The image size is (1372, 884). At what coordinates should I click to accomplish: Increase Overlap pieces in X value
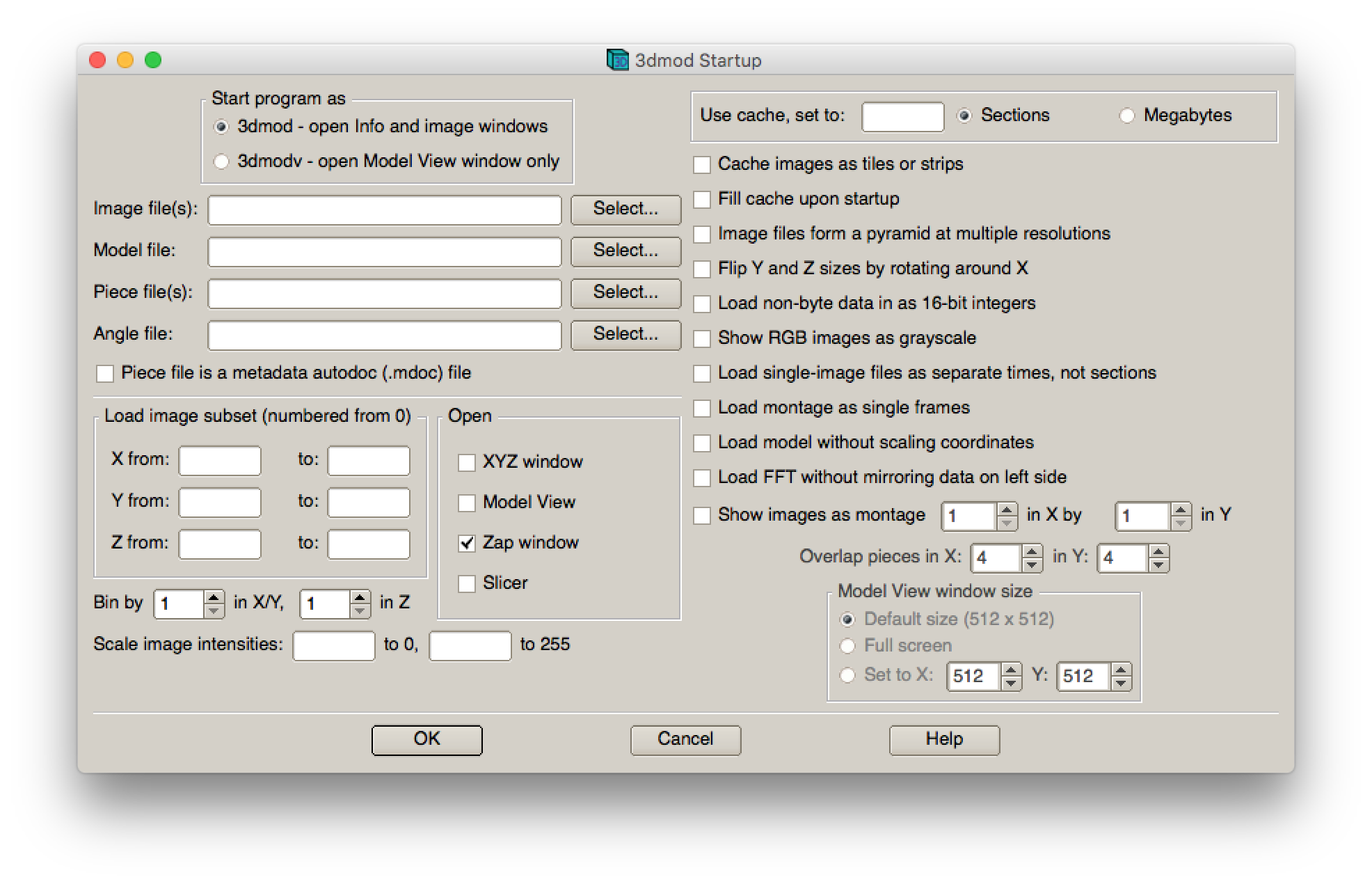[x=1032, y=551]
